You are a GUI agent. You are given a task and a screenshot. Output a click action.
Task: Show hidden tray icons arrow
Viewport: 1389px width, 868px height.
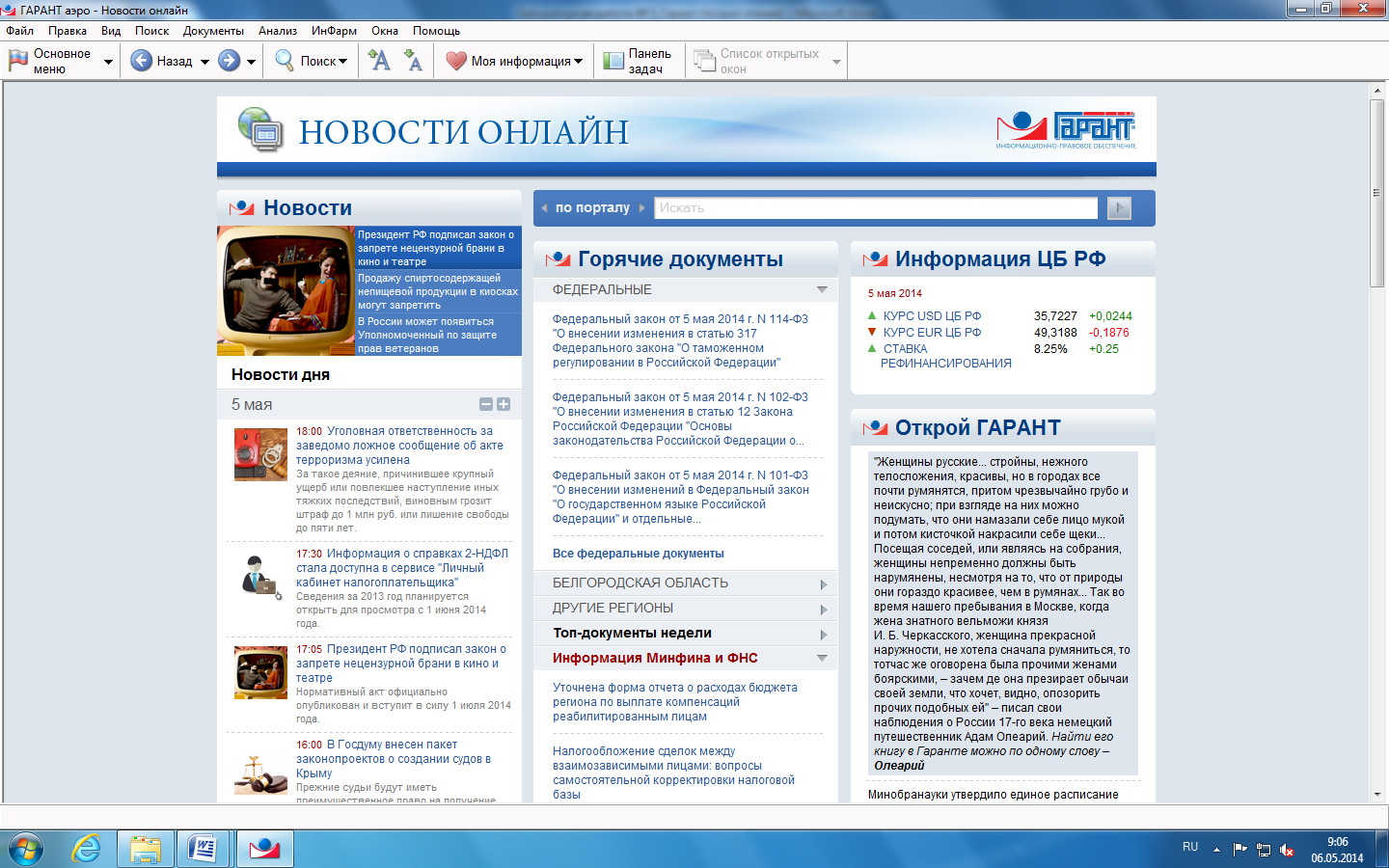coord(1216,850)
